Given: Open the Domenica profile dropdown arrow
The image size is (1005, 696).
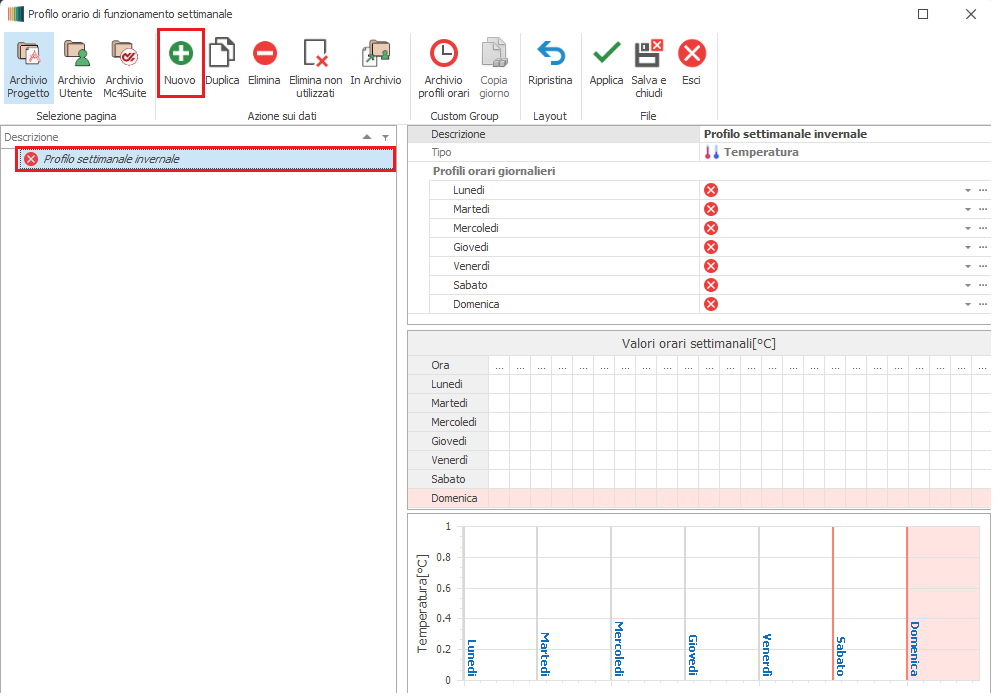Looking at the screenshot, I should 967,304.
